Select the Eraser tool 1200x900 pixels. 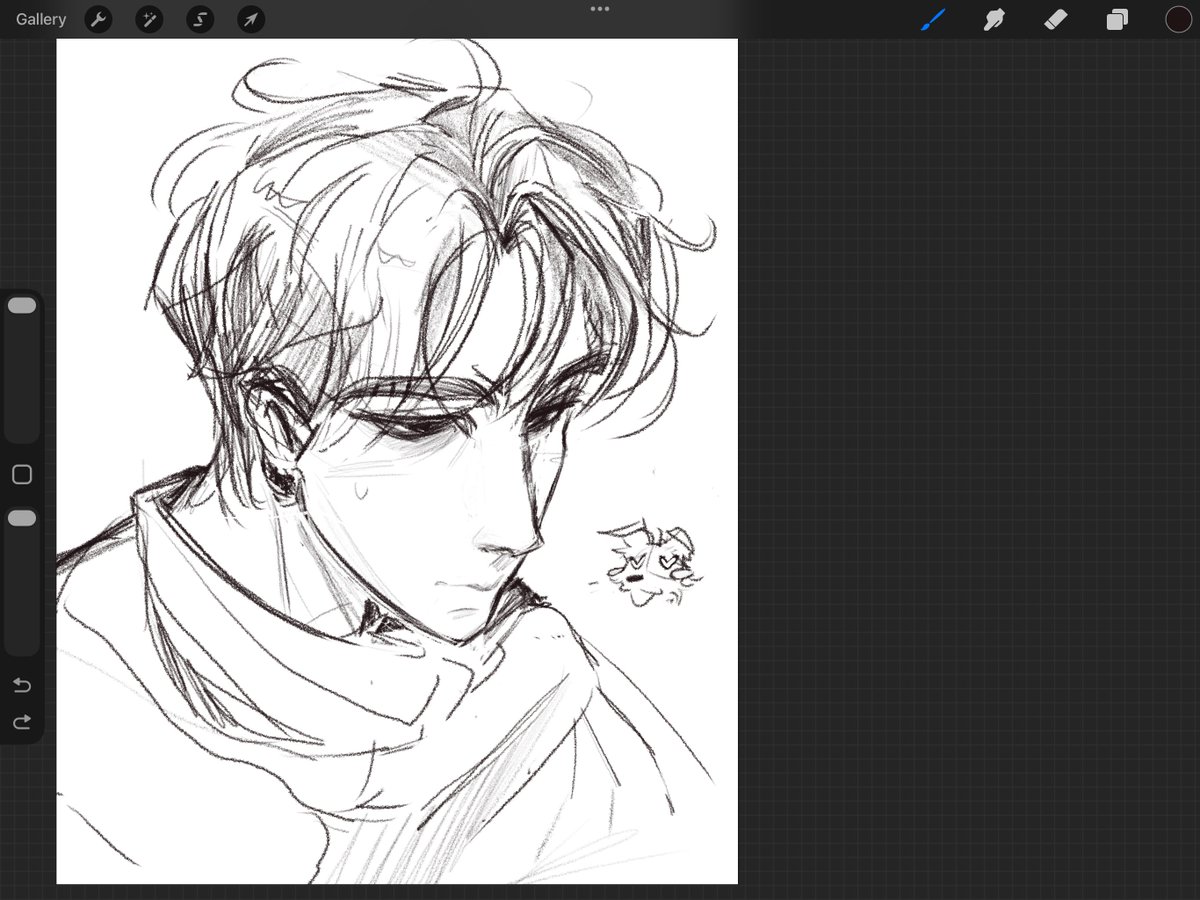(x=1055, y=19)
